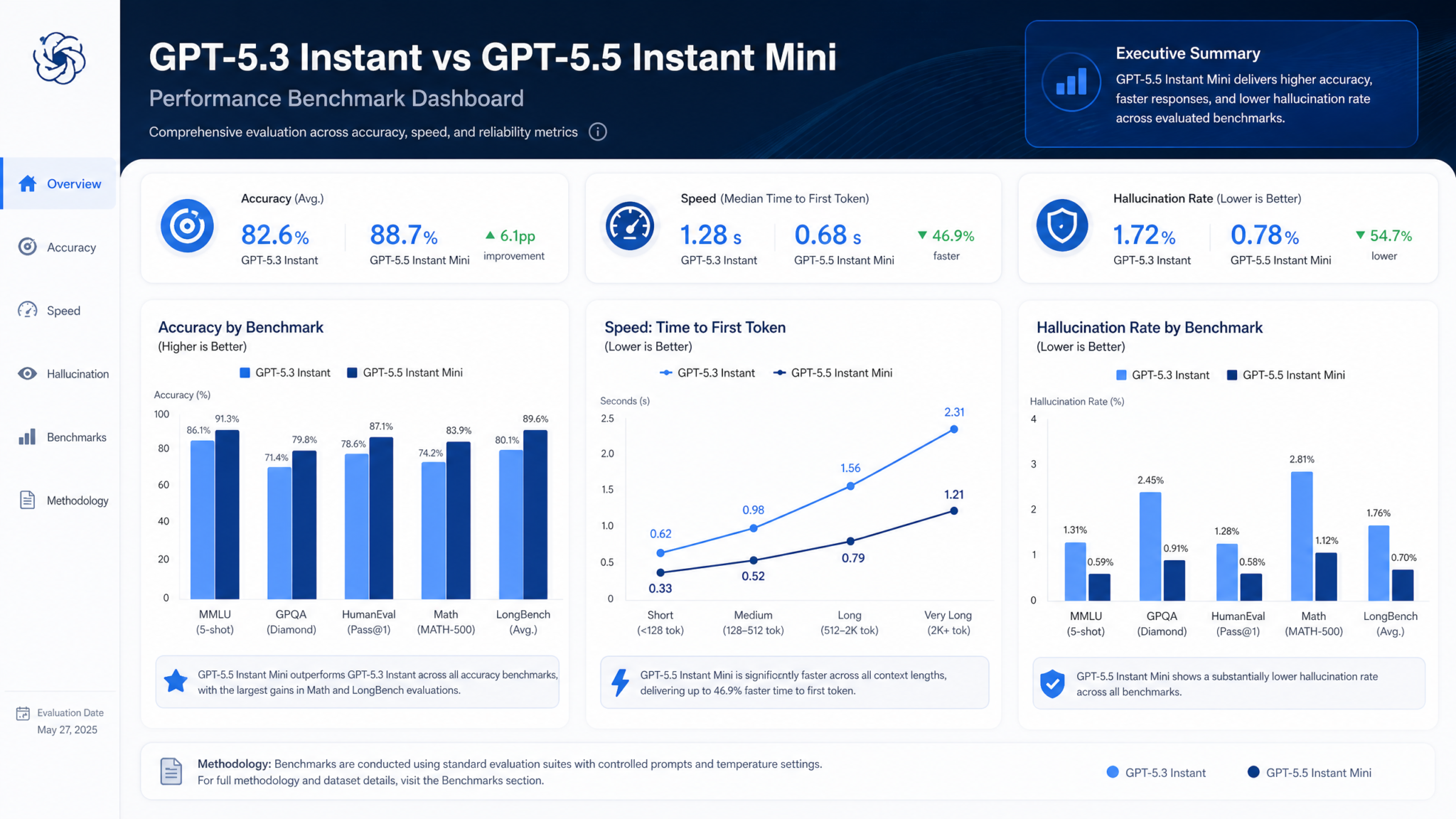The width and height of the screenshot is (1456, 819).
Task: Click the 91.3% MMLU accuracy bar
Action: click(227, 514)
